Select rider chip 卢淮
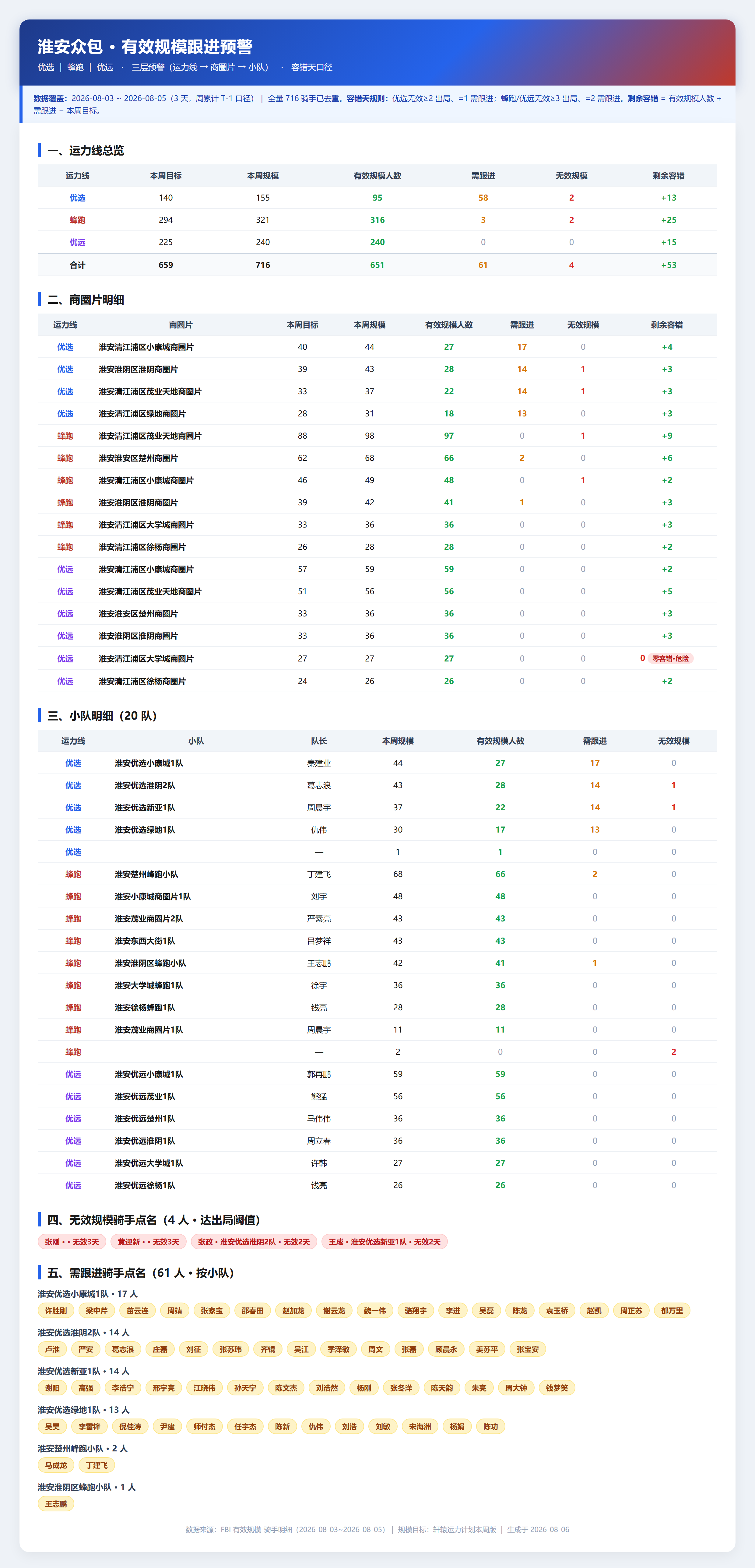The image size is (755, 1568). tap(52, 1349)
